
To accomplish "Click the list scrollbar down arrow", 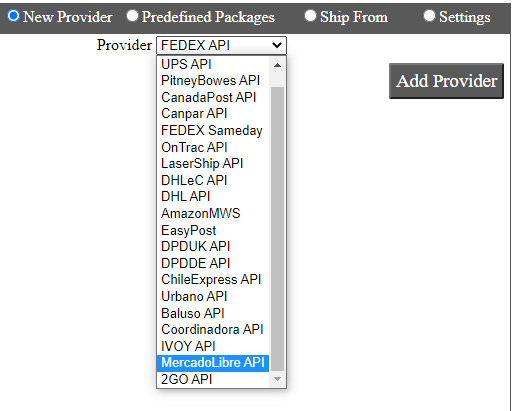I will [x=277, y=379].
